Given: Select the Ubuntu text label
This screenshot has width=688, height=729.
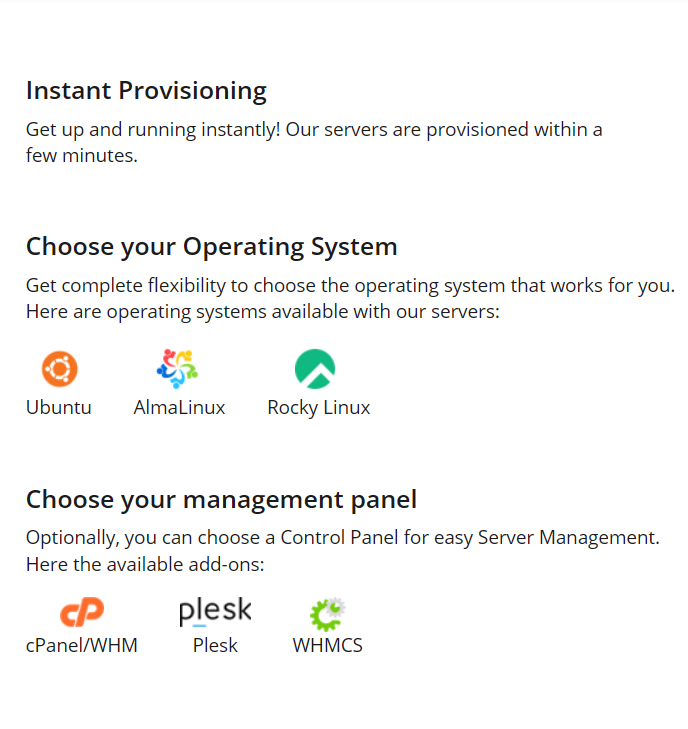Looking at the screenshot, I should 59,407.
